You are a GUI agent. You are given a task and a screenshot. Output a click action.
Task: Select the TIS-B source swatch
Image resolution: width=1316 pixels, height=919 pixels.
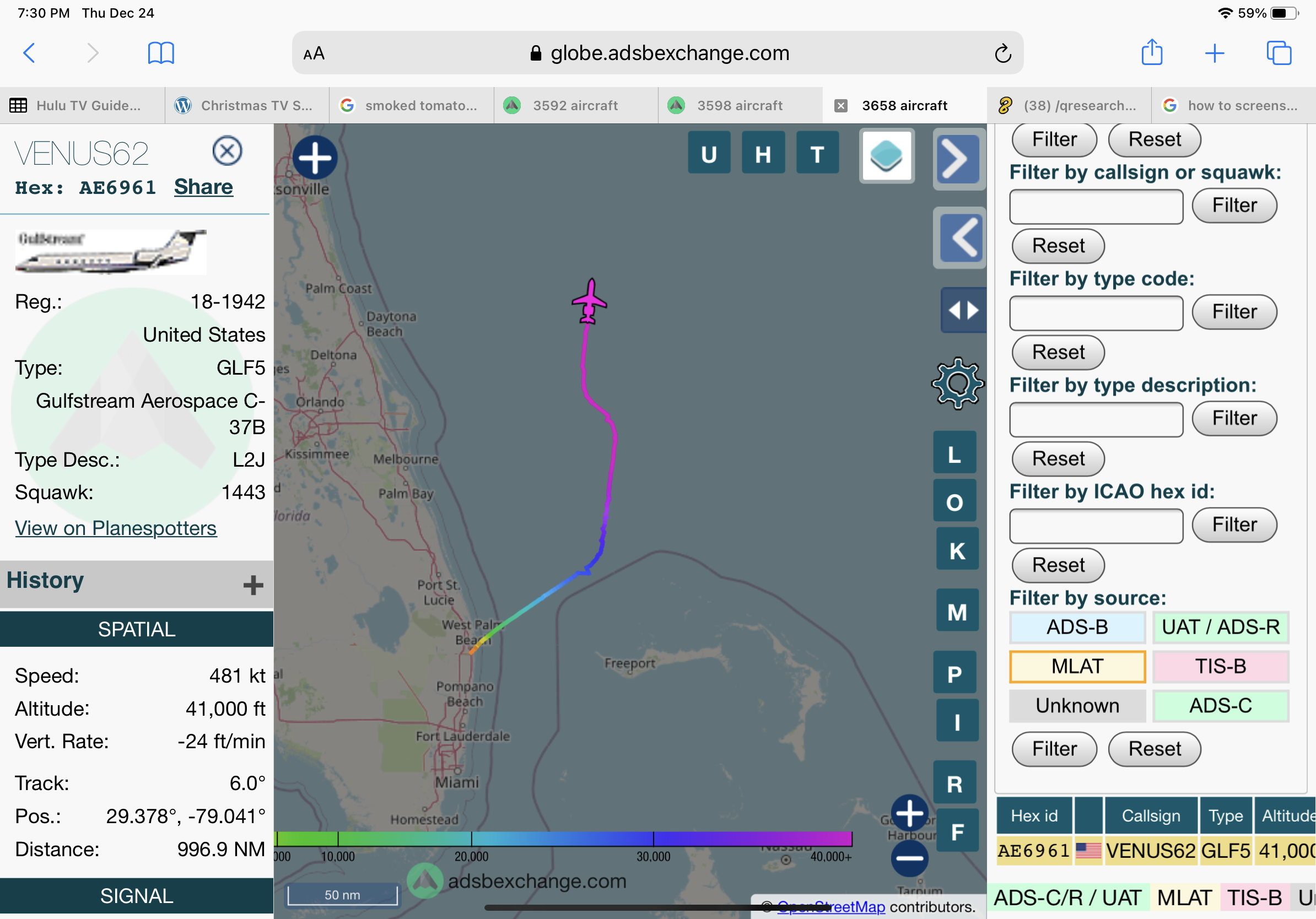coord(1220,666)
